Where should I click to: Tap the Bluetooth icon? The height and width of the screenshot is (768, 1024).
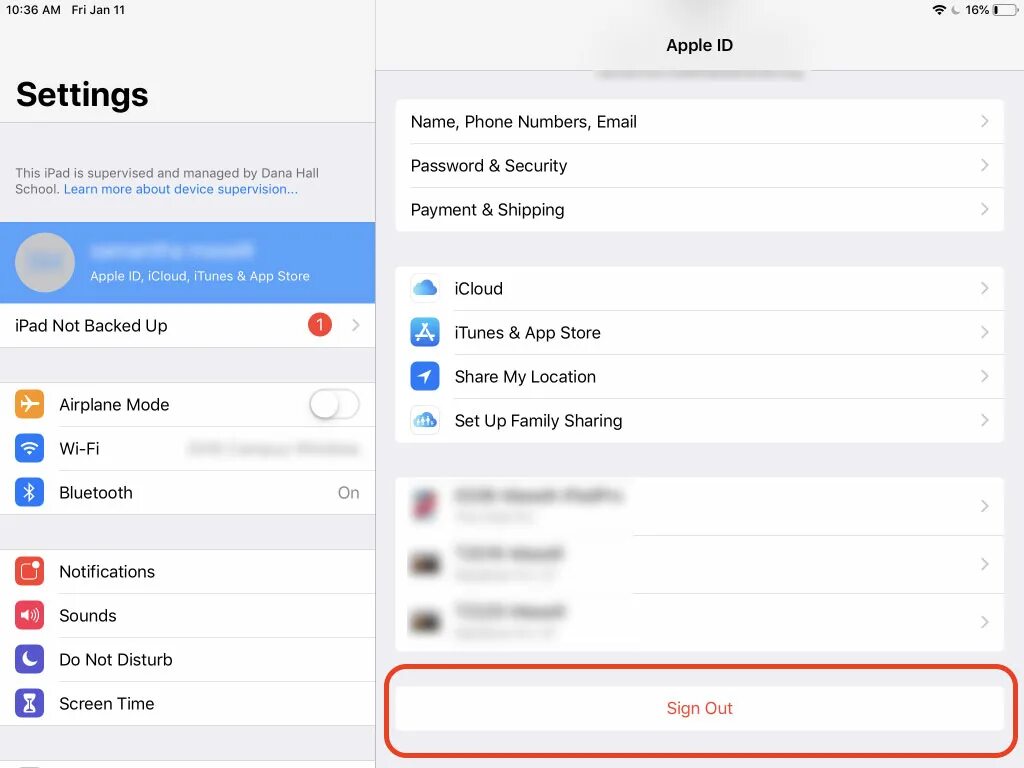pyautogui.click(x=29, y=492)
